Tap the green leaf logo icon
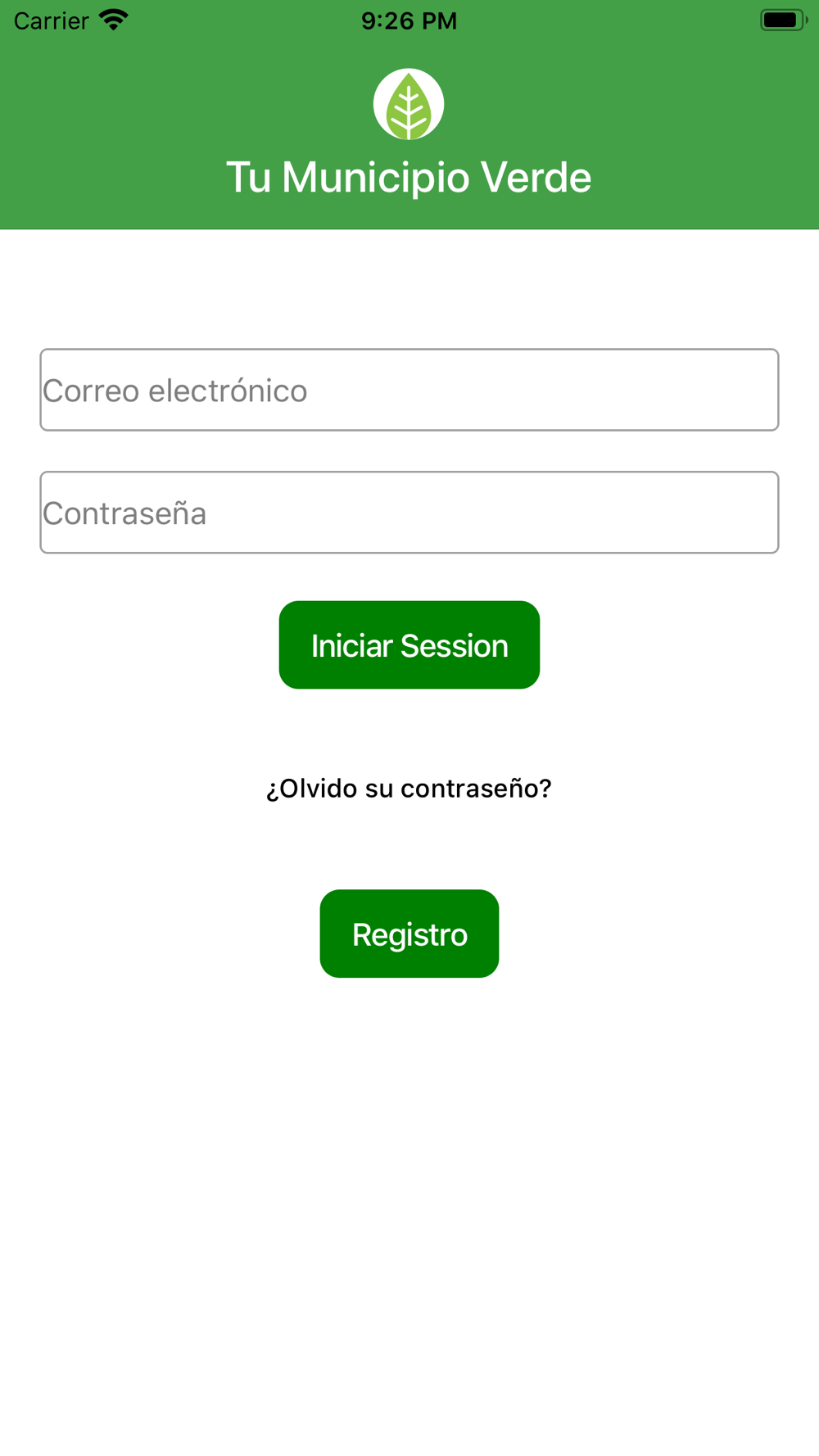 tap(409, 104)
